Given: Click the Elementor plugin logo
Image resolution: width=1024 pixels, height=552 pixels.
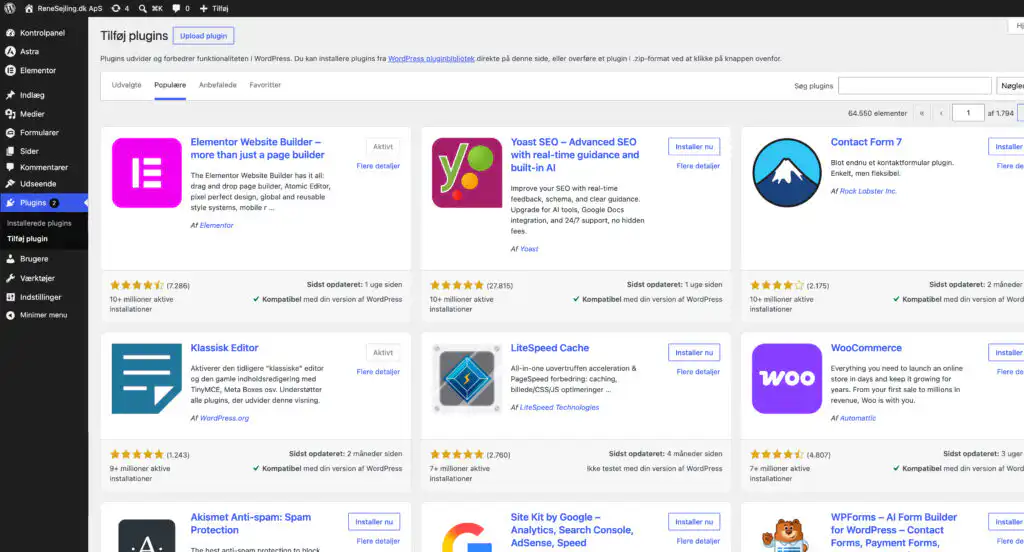Looking at the screenshot, I should 147,173.
